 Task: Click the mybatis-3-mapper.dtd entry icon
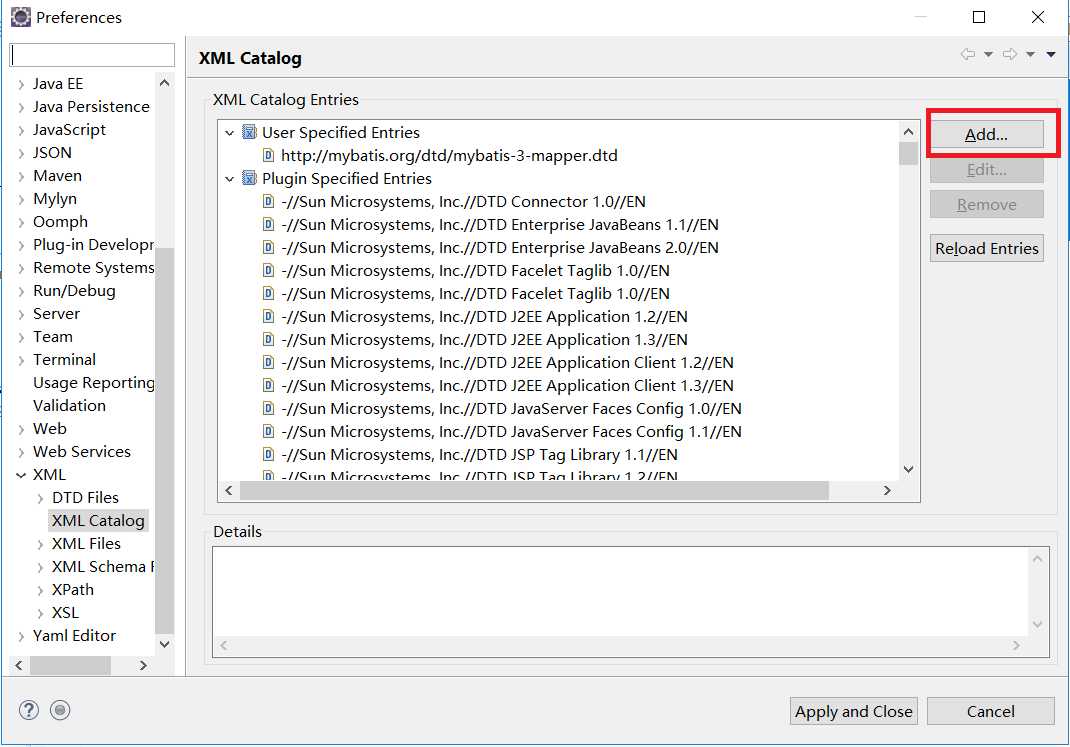click(x=269, y=156)
